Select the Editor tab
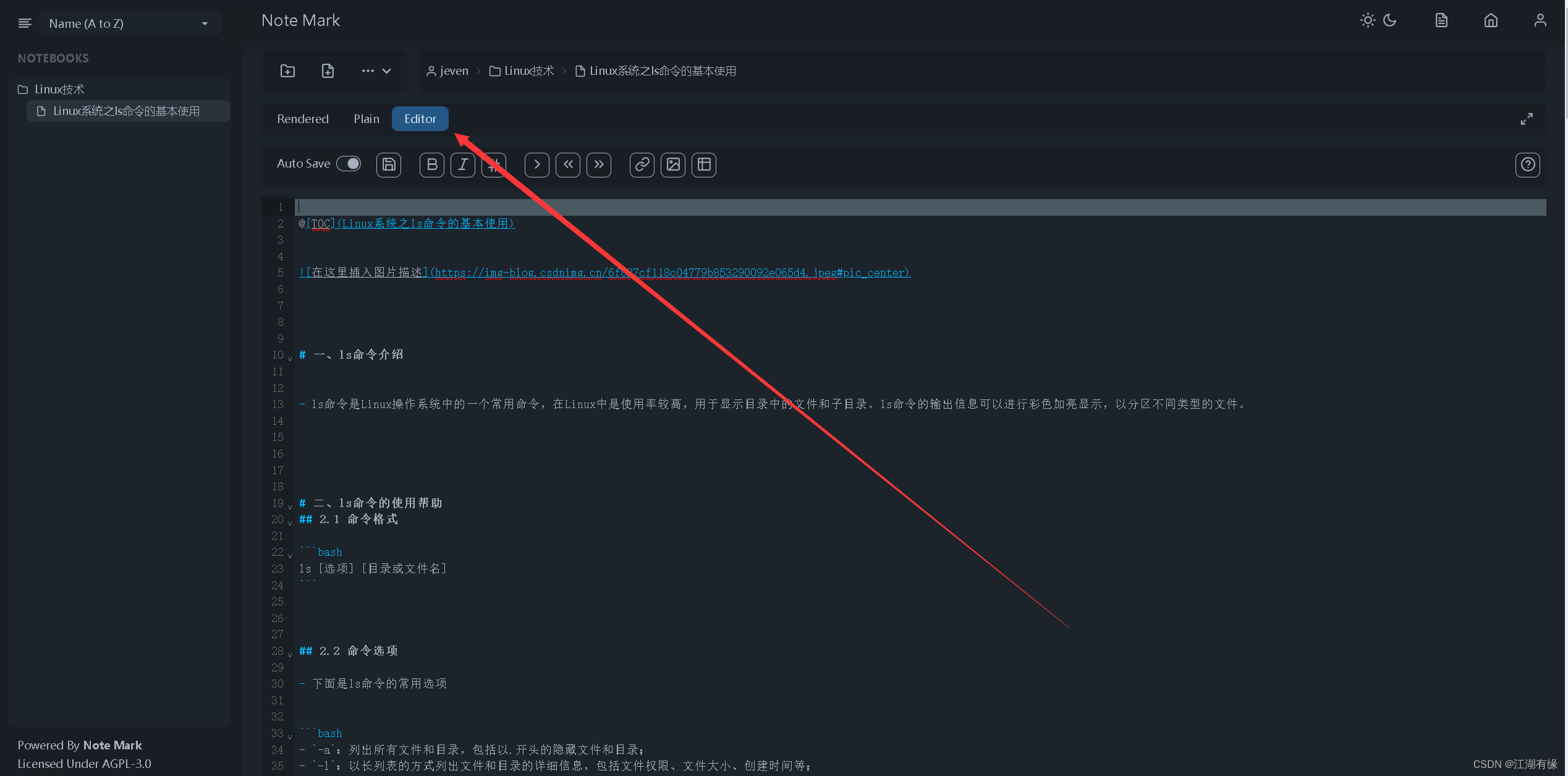This screenshot has width=1568, height=776. 420,119
